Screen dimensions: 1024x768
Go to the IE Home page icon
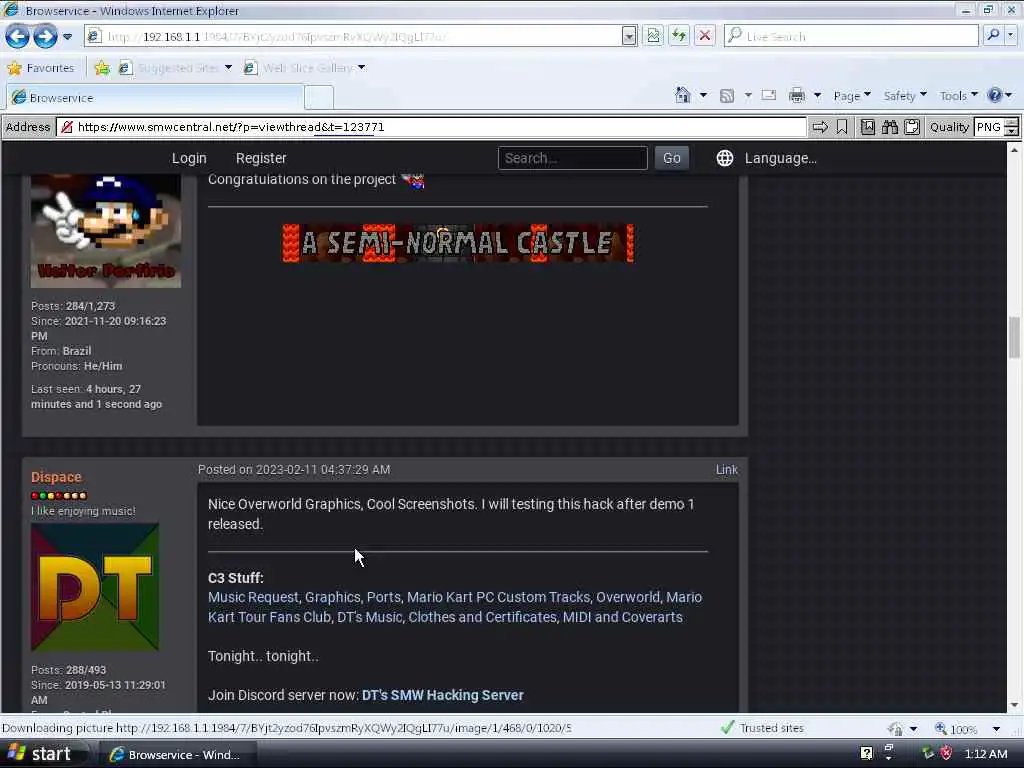(x=682, y=95)
